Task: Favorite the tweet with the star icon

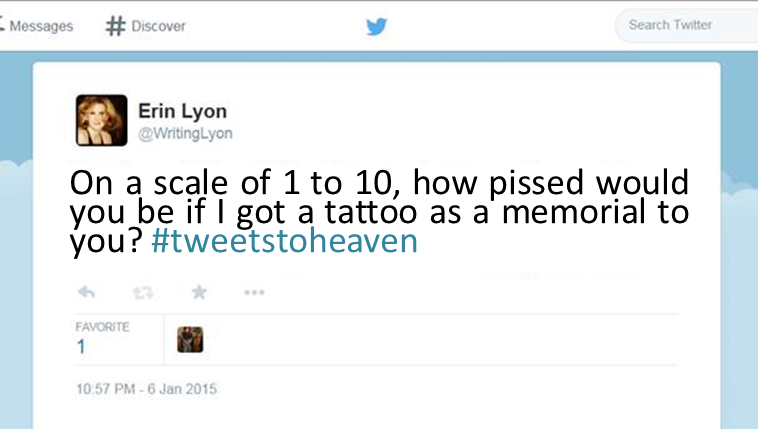Action: (199, 292)
